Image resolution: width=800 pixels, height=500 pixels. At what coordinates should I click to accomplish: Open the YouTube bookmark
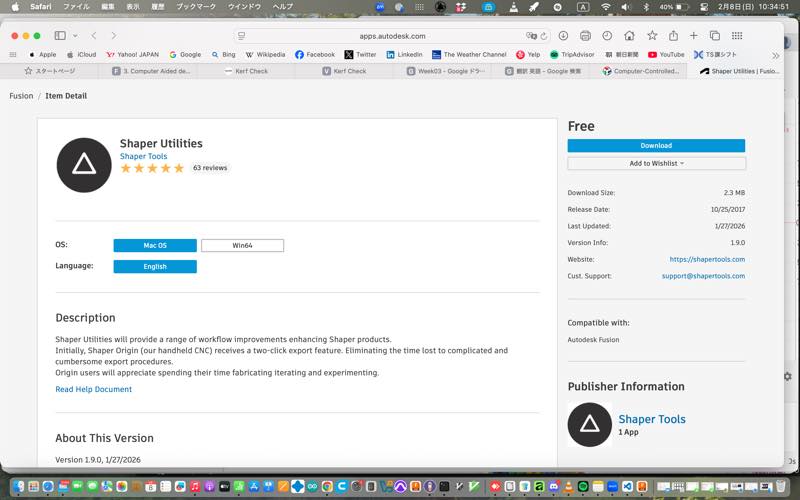point(666,55)
